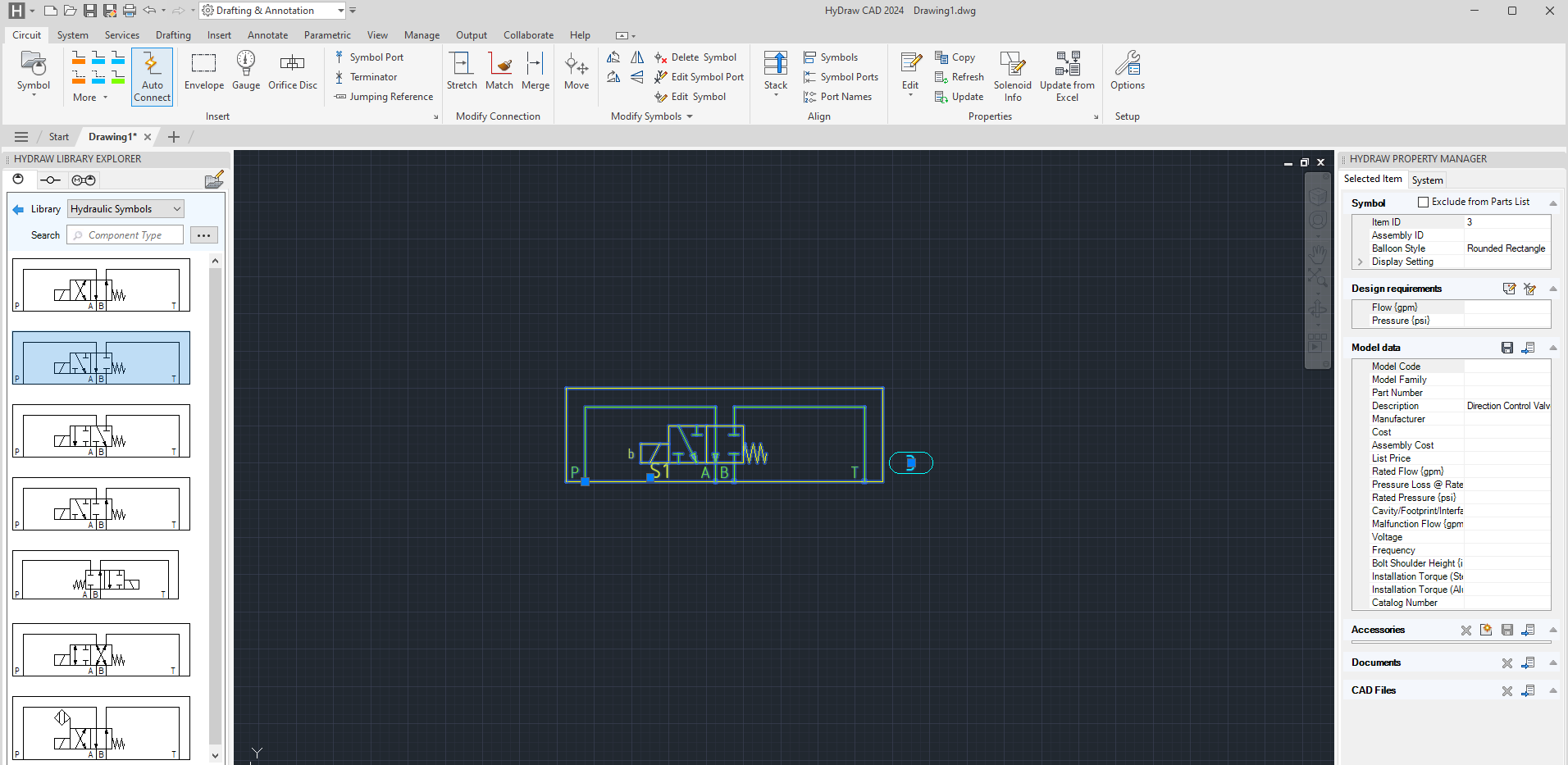
Task: Open Solenoid Info
Action: point(1012,75)
